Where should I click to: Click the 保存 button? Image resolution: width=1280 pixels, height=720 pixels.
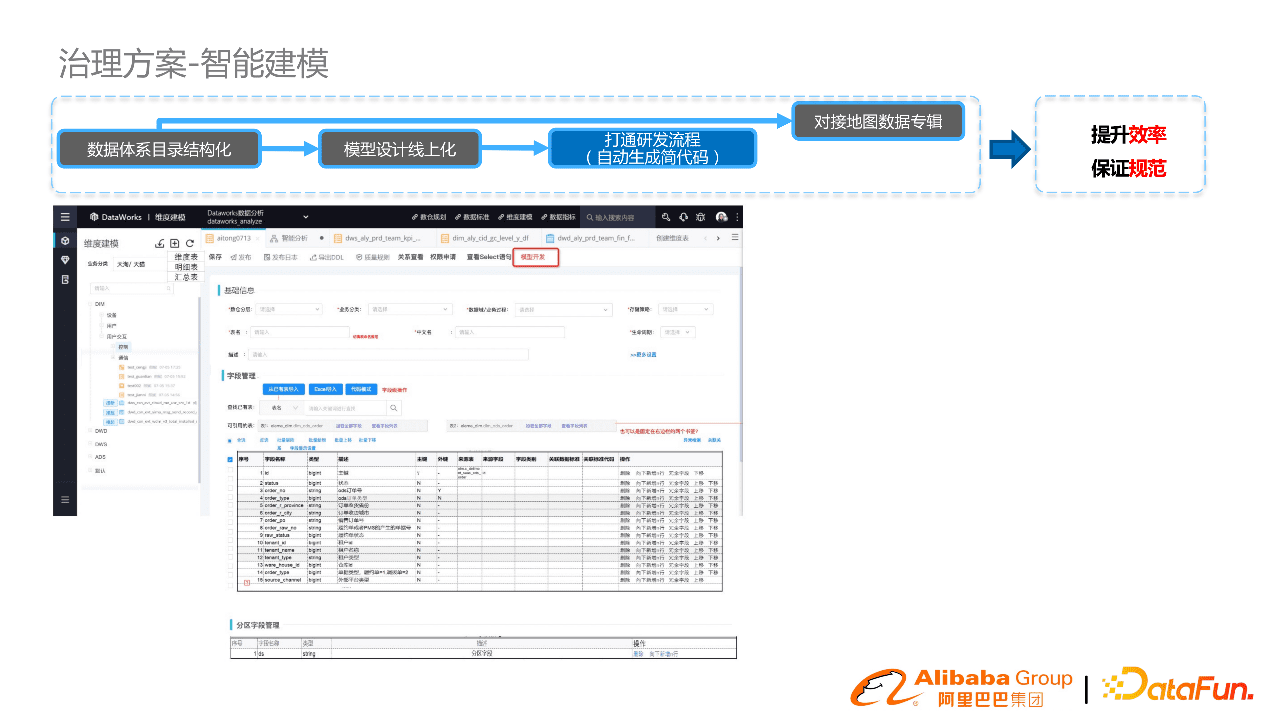[x=215, y=257]
